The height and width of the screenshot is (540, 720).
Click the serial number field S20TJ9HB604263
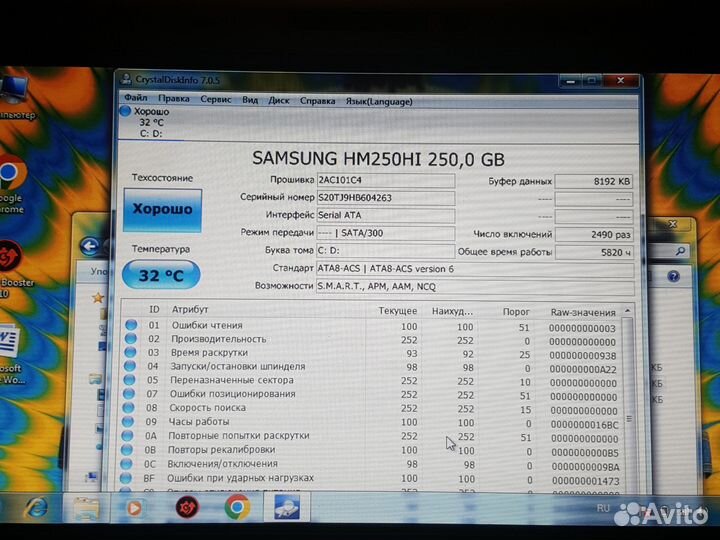coord(386,198)
